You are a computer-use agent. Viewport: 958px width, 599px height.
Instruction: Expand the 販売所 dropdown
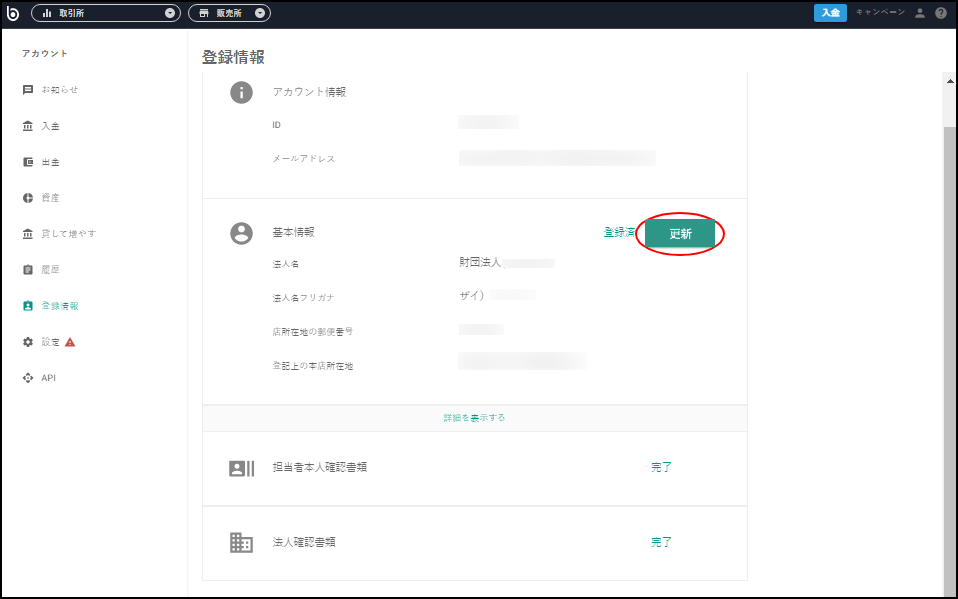coord(229,13)
